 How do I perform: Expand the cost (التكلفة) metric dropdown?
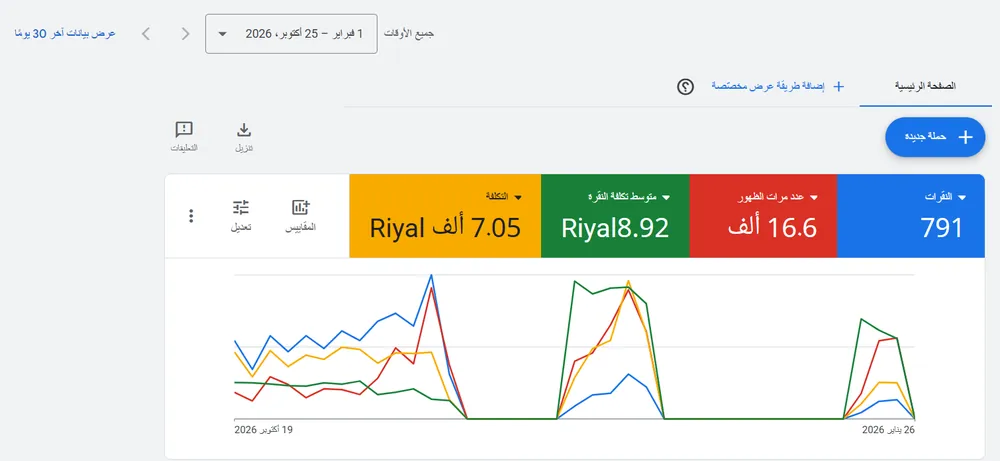point(518,198)
